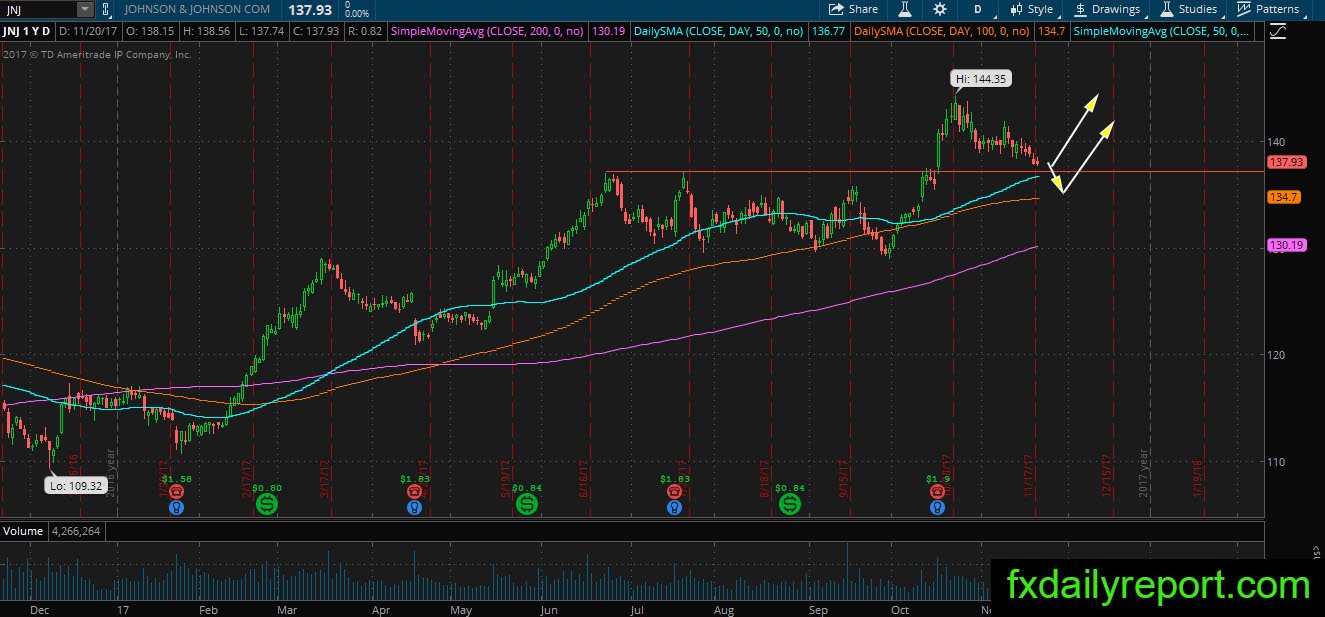
Task: Click blue lightbulb icon under April $1.83
Action: click(414, 507)
